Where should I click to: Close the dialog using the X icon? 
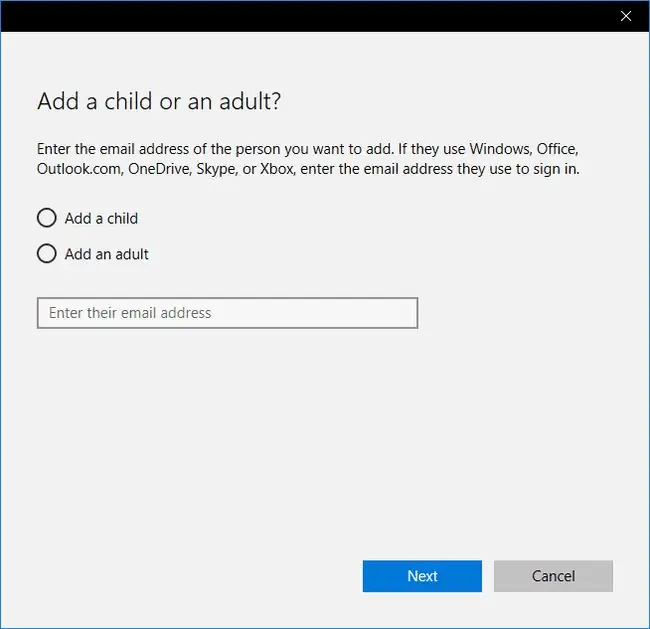626,16
